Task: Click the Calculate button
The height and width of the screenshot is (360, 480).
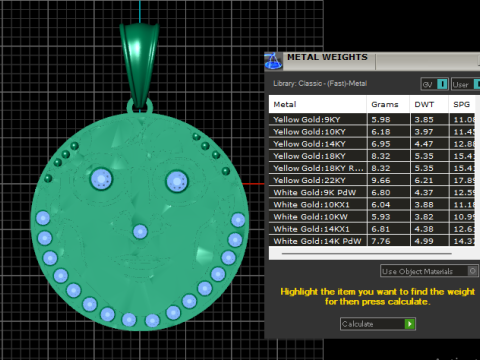Action: tap(378, 324)
